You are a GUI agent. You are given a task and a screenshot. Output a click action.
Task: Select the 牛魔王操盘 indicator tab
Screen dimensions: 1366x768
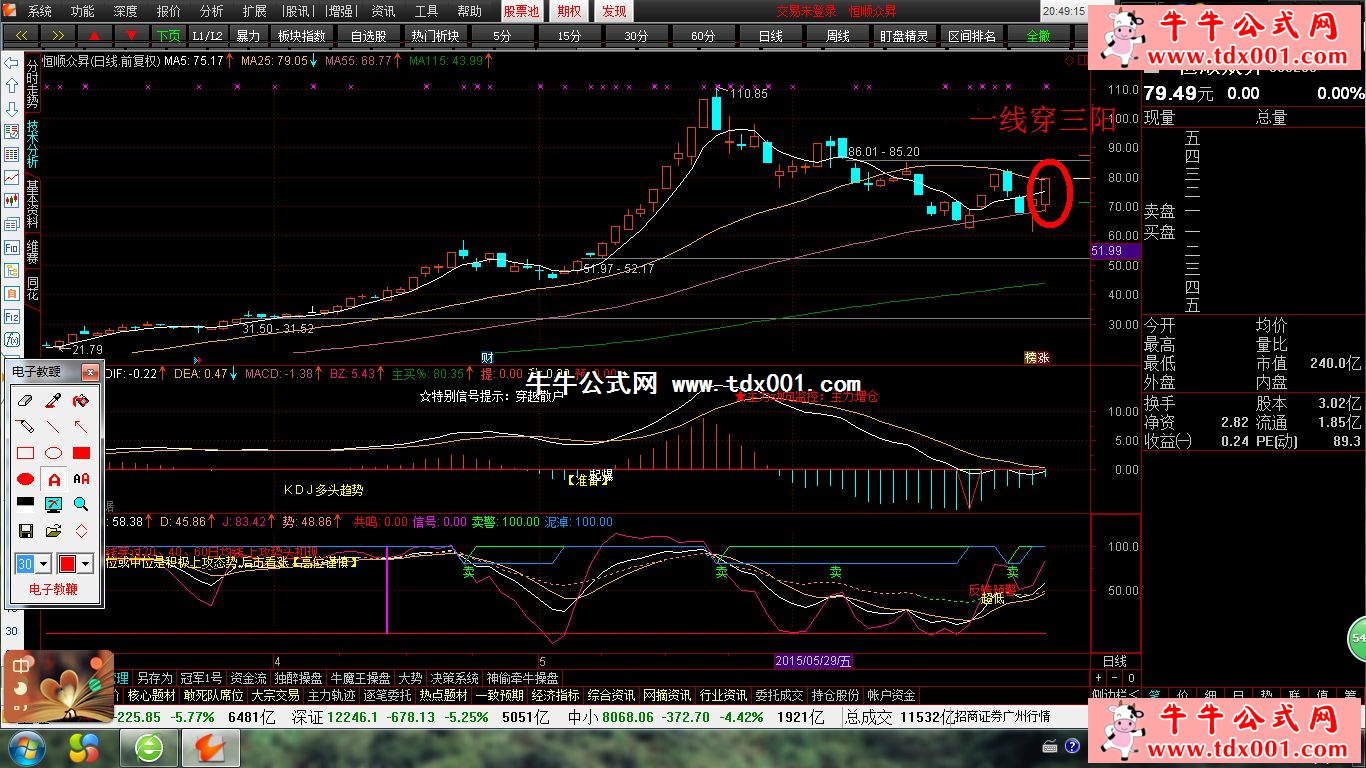(361, 678)
